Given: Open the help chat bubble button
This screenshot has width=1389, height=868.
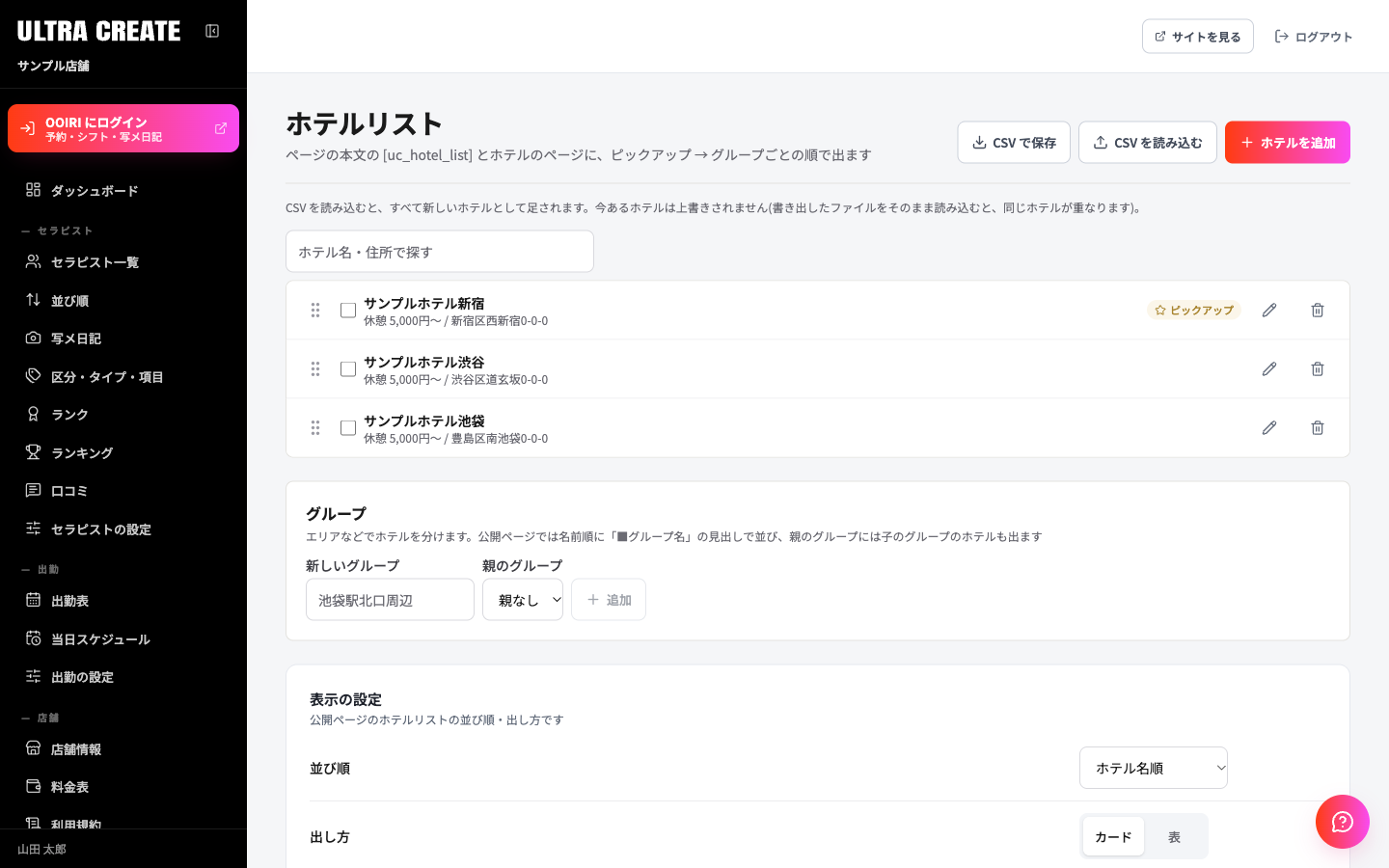Looking at the screenshot, I should pyautogui.click(x=1343, y=822).
